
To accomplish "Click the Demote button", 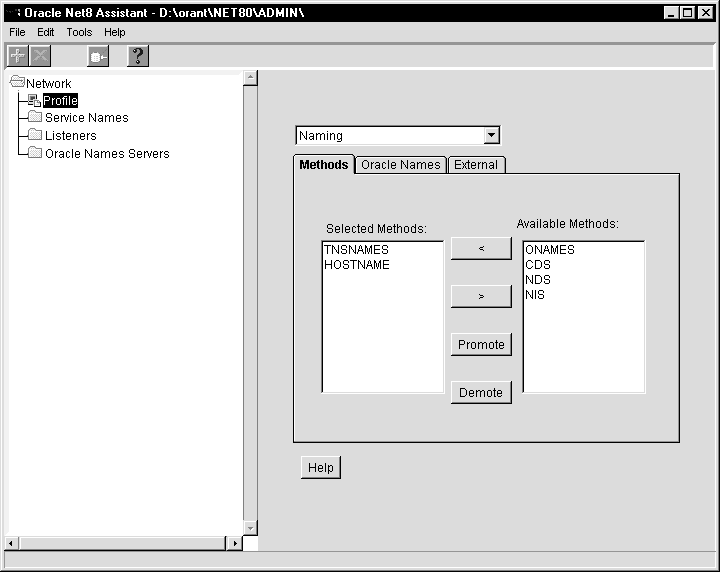I will [481, 393].
